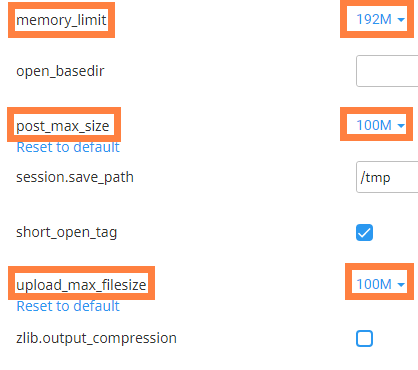418x370 pixels.
Task: Click the blue checkmark for short_open_tag
Action: click(x=364, y=232)
